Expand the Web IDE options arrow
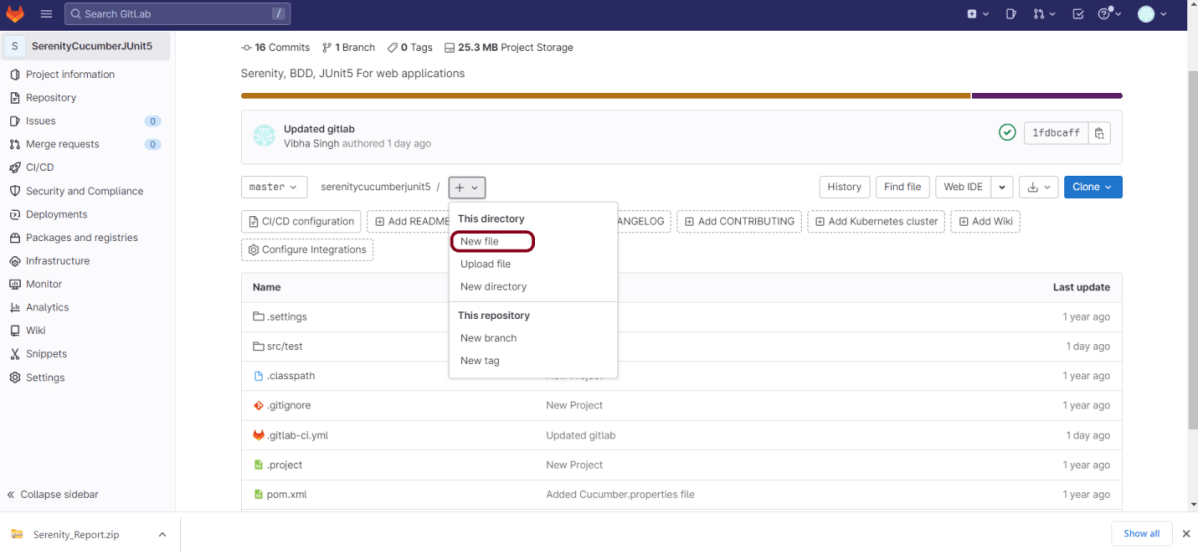Image resolution: width=1198 pixels, height=555 pixels. click(1003, 187)
